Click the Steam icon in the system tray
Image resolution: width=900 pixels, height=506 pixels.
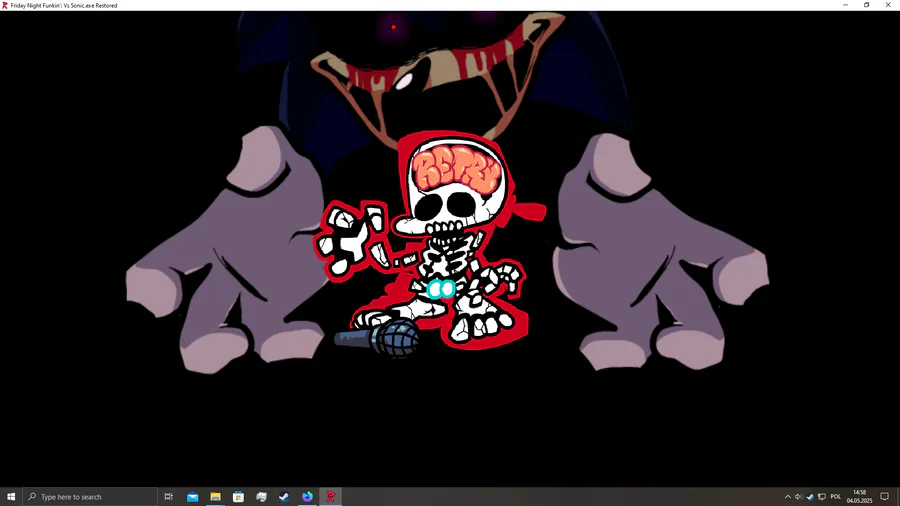(810, 497)
